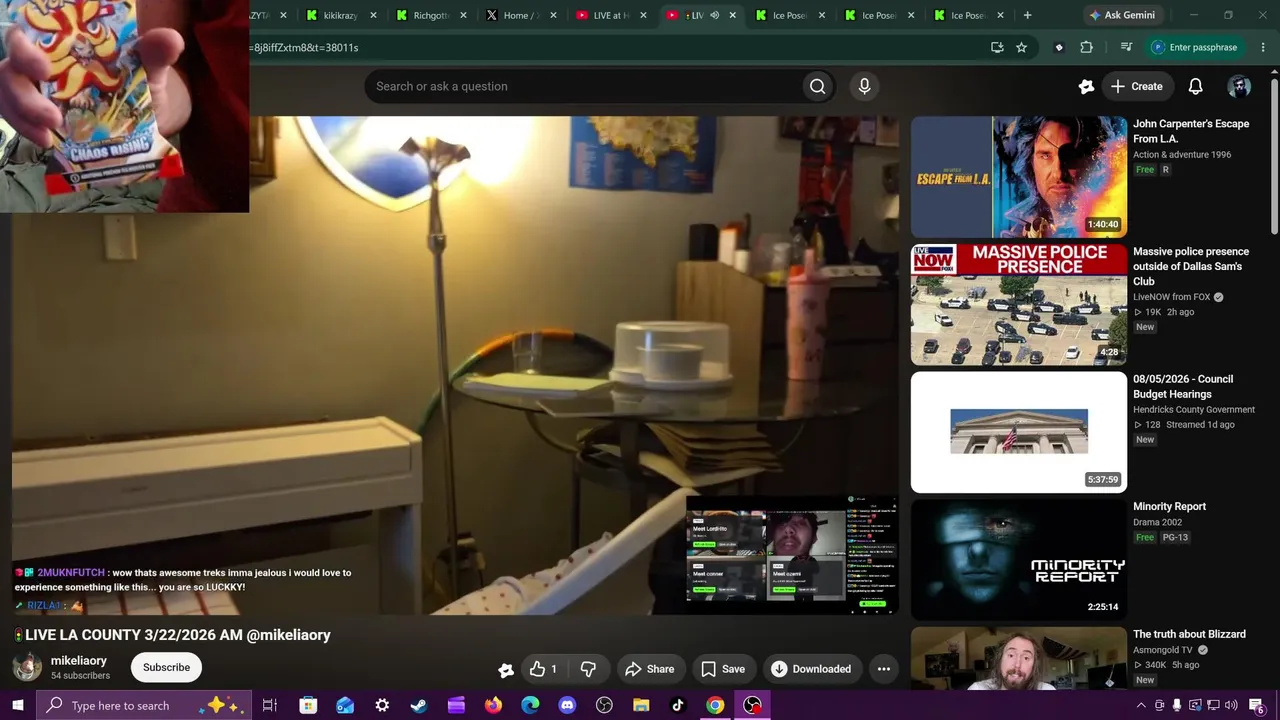
Task: Open Massive police presence outside Dallas title
Action: (x=1191, y=266)
